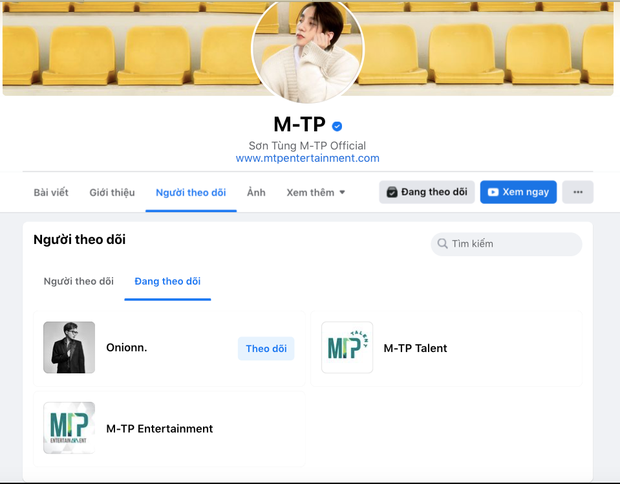Switch to the Người theo dõi sub-tab
The width and height of the screenshot is (620, 484).
click(78, 281)
